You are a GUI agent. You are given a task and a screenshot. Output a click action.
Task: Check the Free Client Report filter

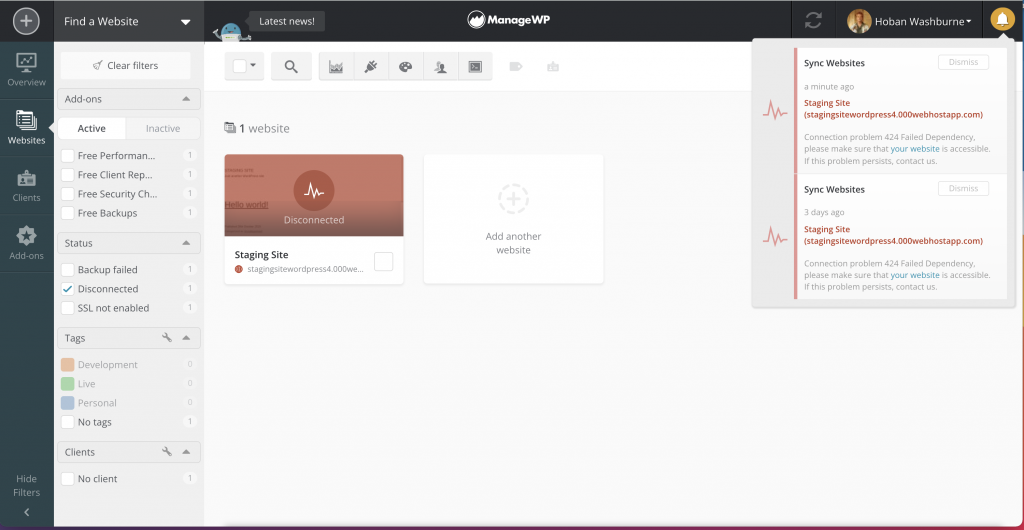click(67, 175)
